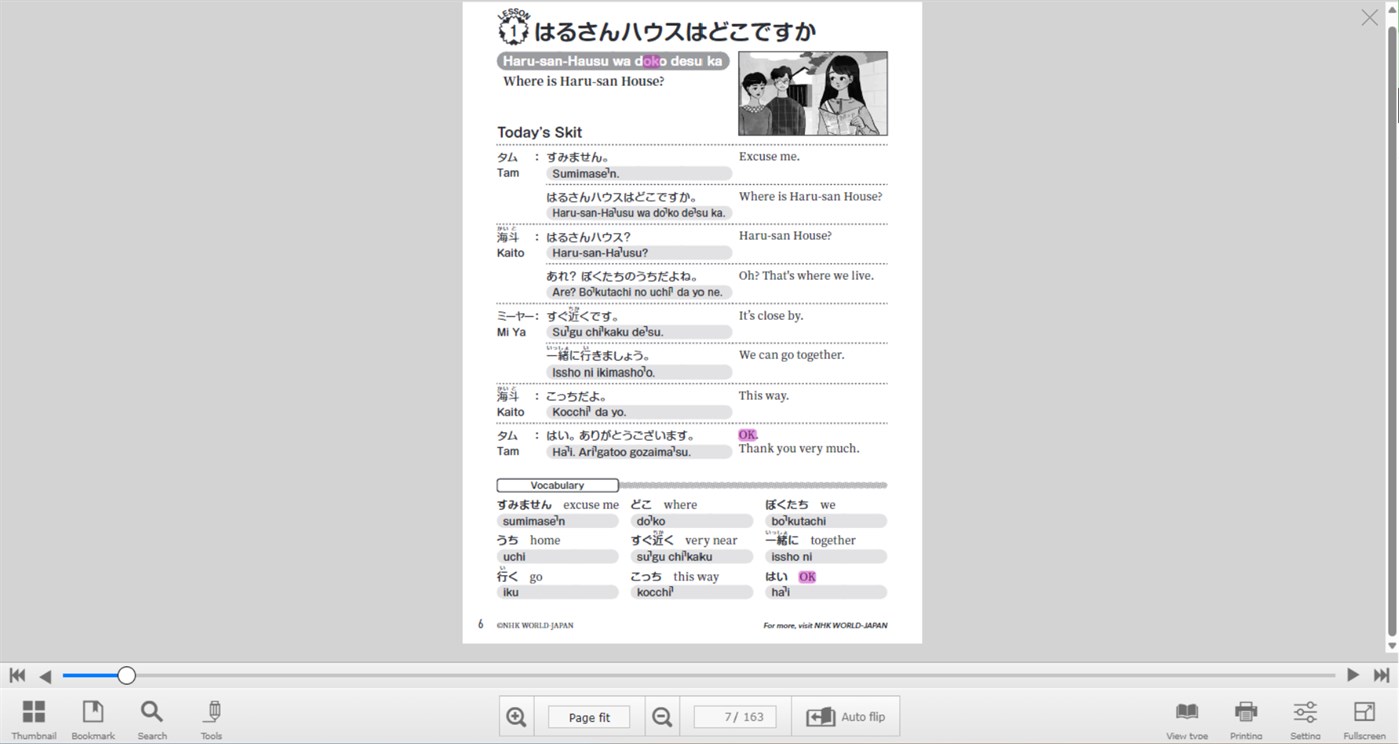Viewport: 1399px width, 744px height.
Task: Zoom in with the magnifier plus icon
Action: 517,717
